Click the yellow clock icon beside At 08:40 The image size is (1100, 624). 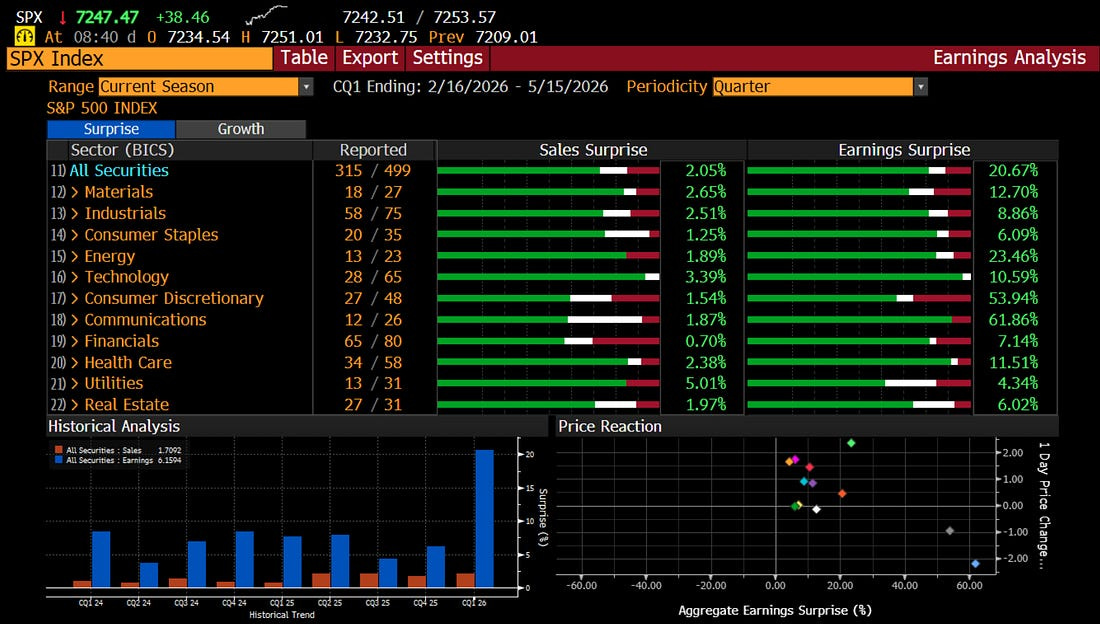25,36
